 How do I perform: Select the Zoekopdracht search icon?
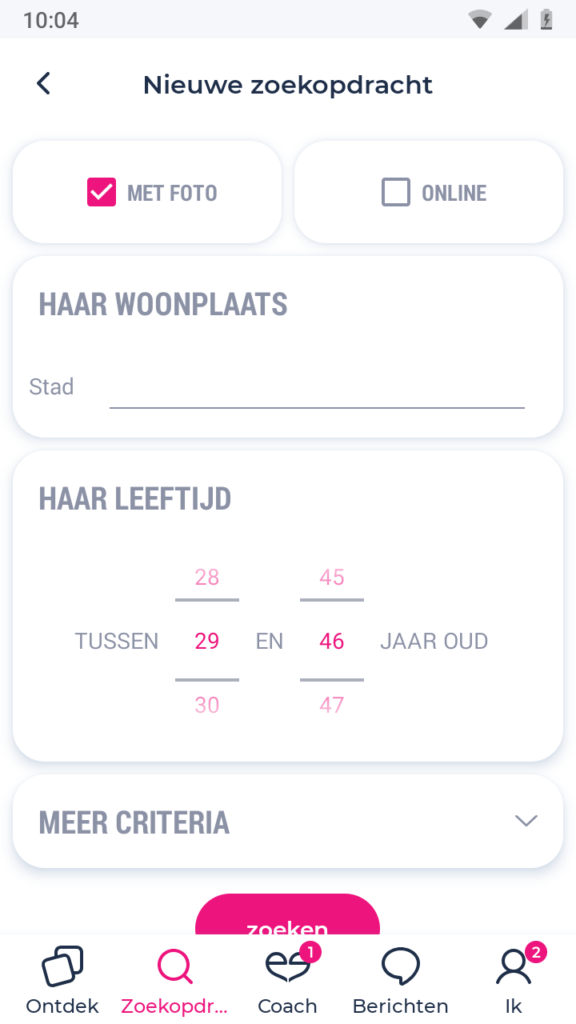click(174, 966)
